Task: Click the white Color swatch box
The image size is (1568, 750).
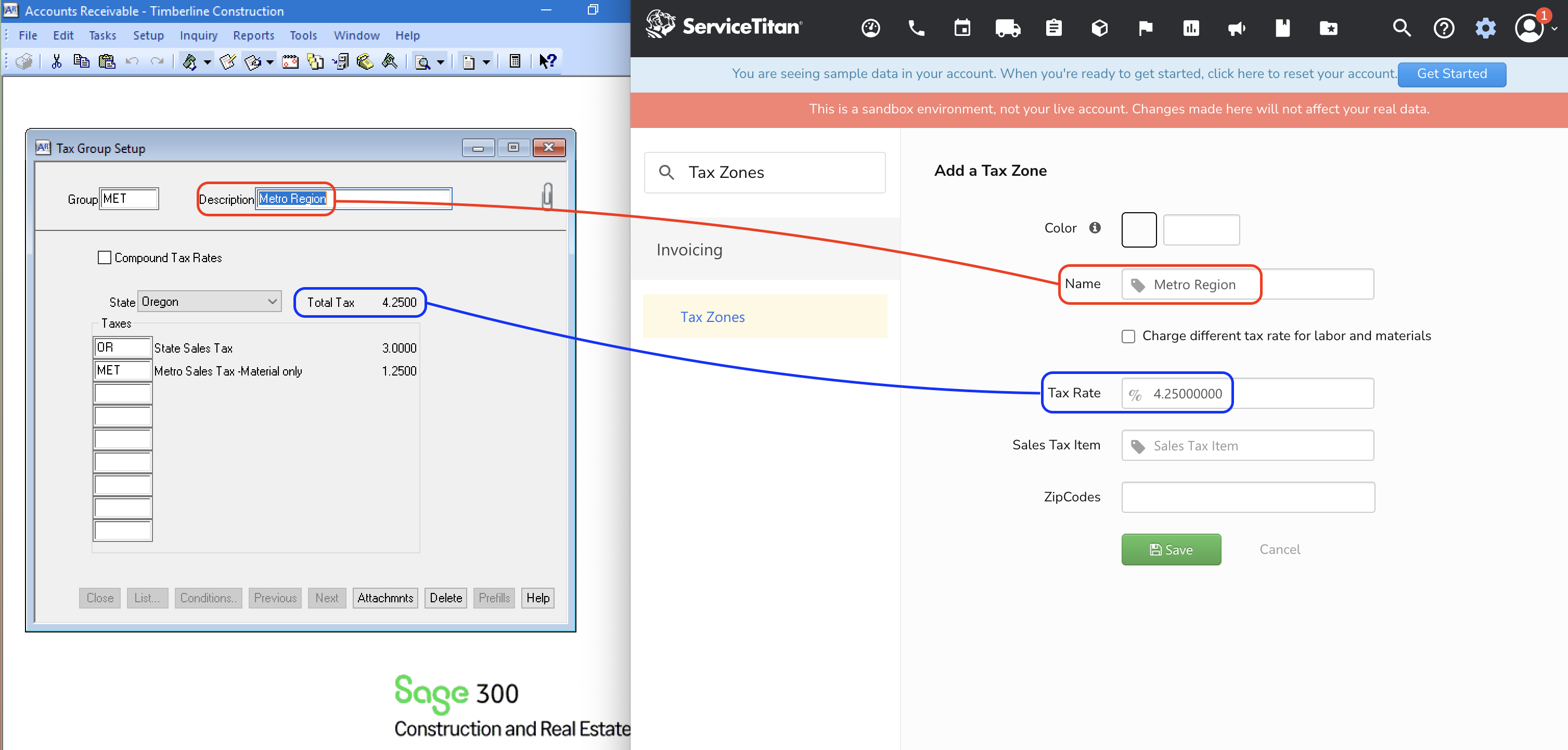Action: tap(1139, 229)
